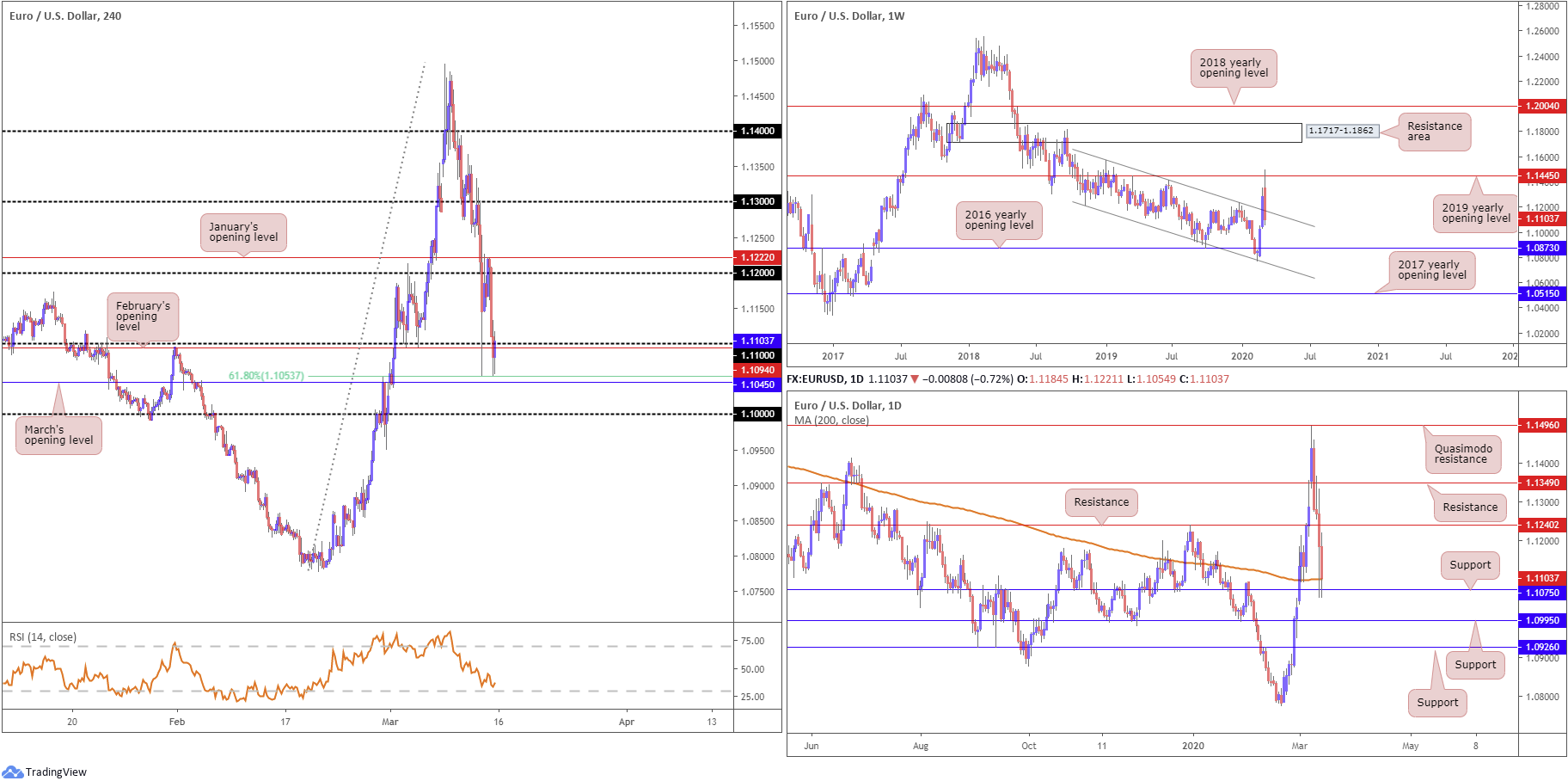This screenshot has height=781, width=1568.
Task: Click the 1.14960 red price label
Action: (x=1542, y=425)
